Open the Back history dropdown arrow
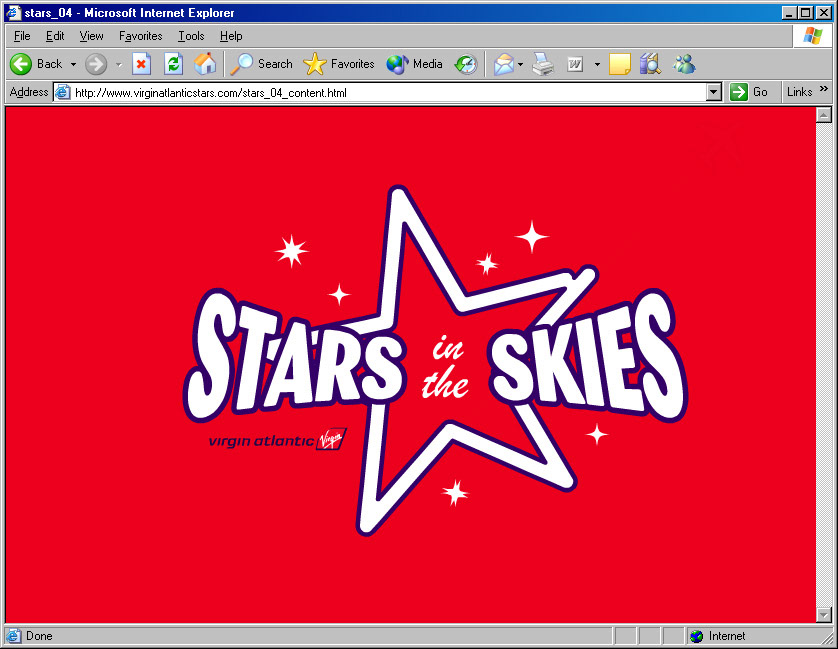The image size is (838, 649). [x=73, y=65]
